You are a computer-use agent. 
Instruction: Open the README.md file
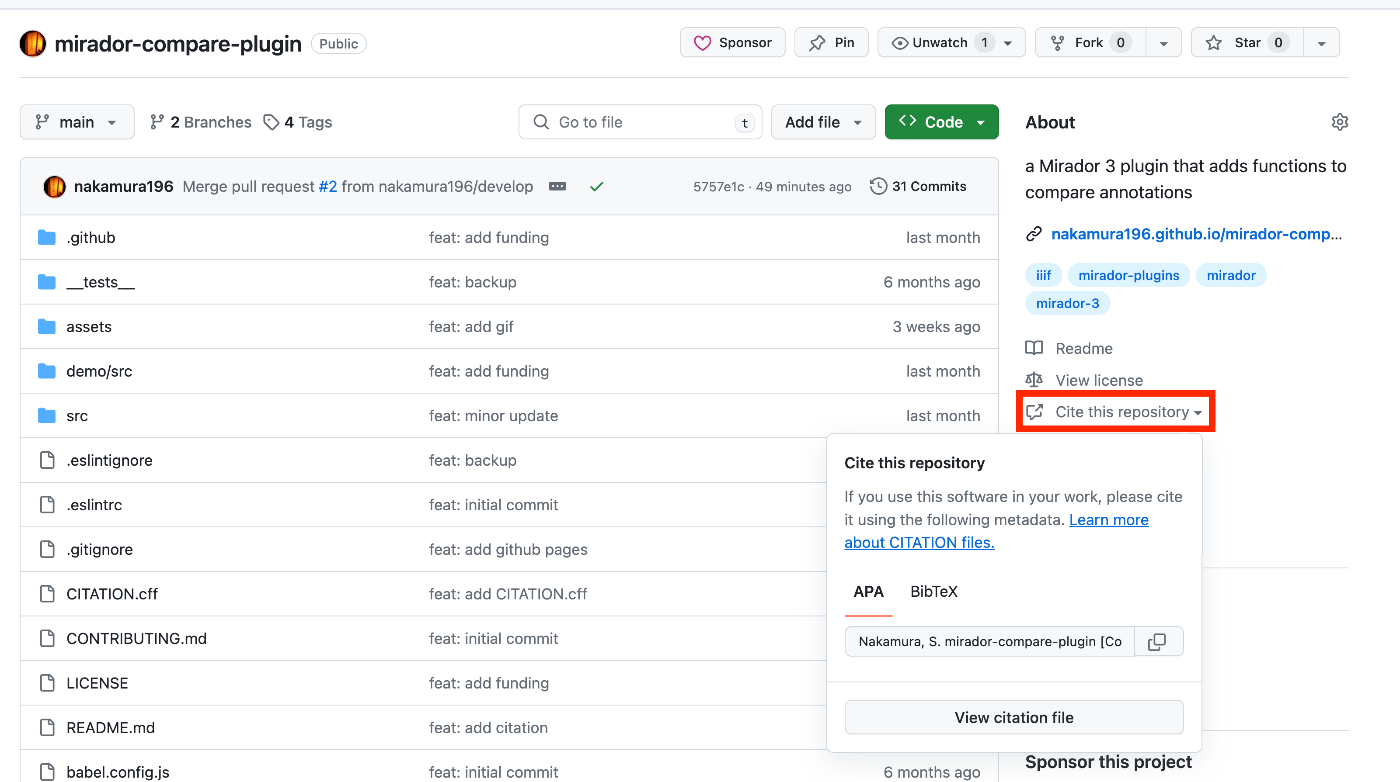[110, 728]
